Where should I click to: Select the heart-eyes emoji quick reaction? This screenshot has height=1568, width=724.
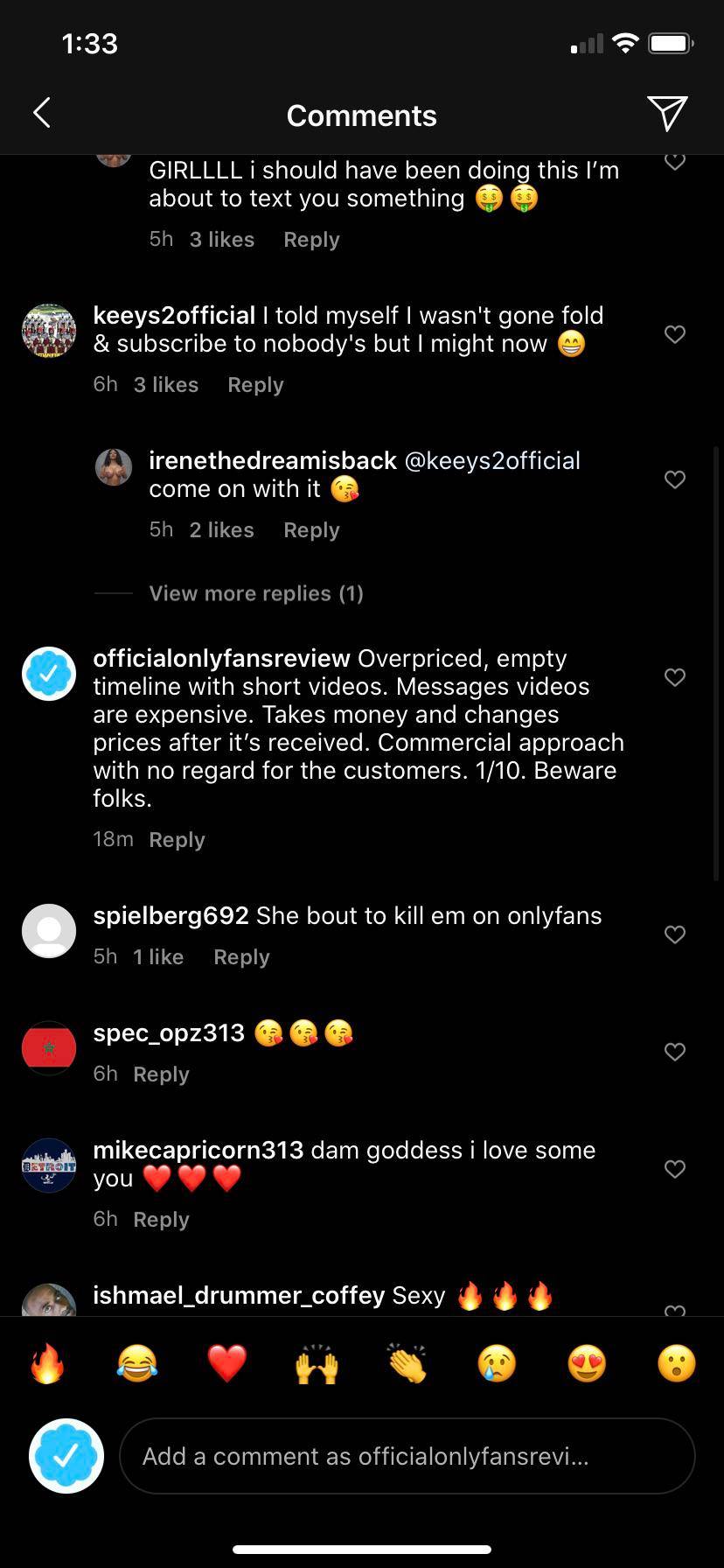click(586, 1361)
